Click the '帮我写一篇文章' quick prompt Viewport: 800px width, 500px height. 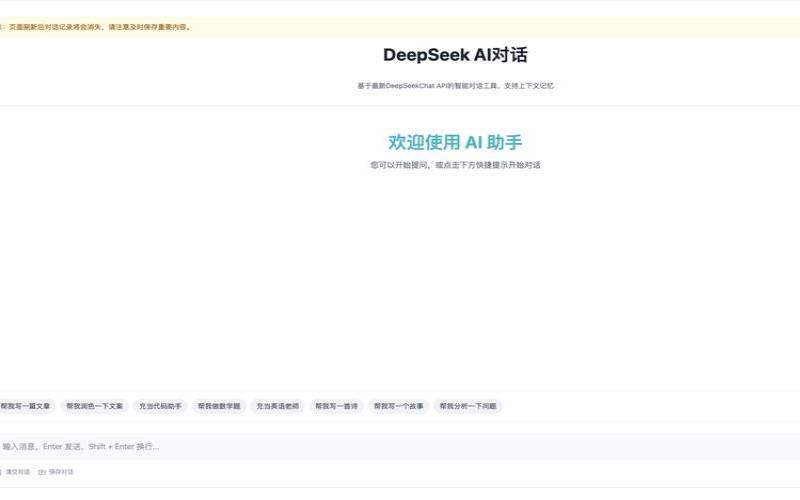coord(26,406)
